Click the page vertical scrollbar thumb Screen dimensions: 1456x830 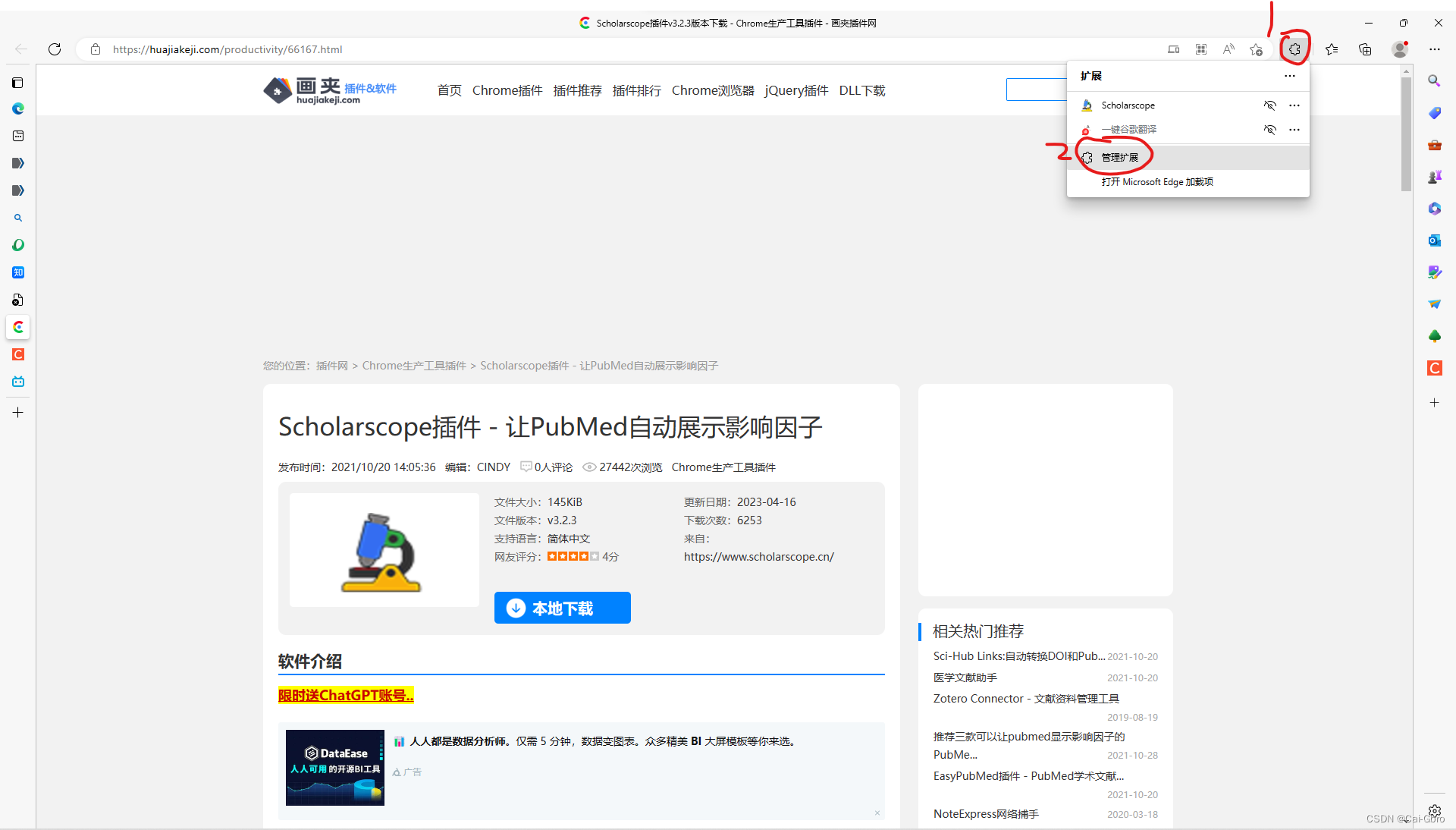[x=1406, y=133]
